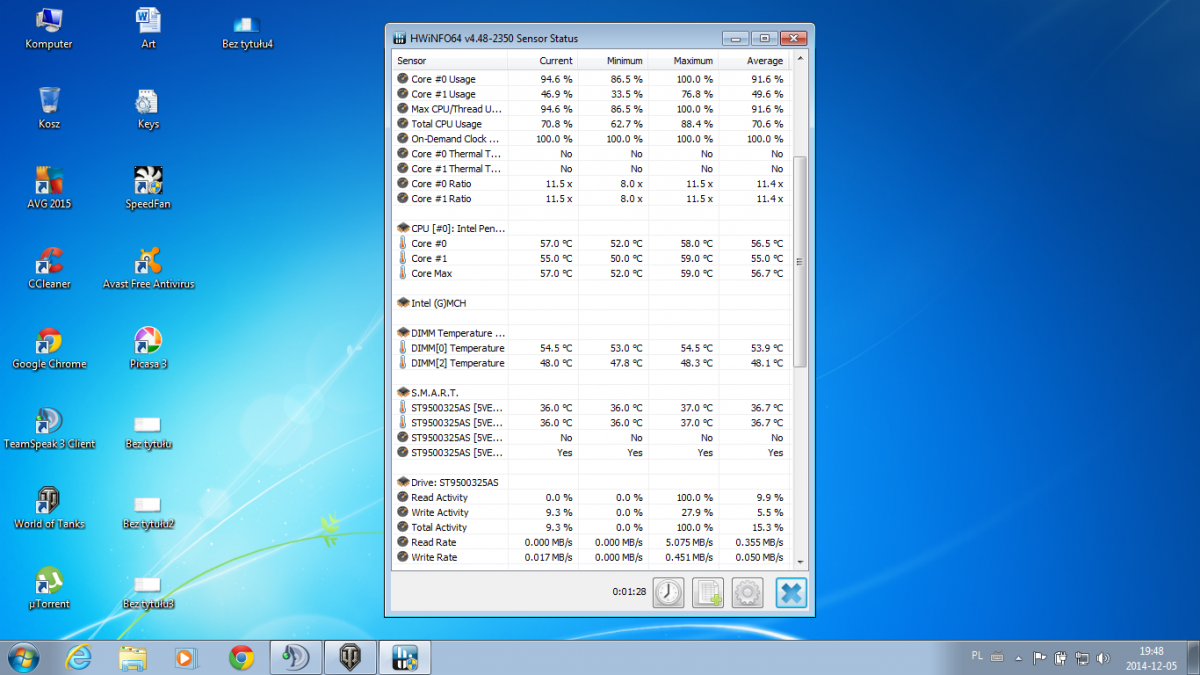Open the Action Center flag icon
1200x675 pixels.
point(1039,658)
